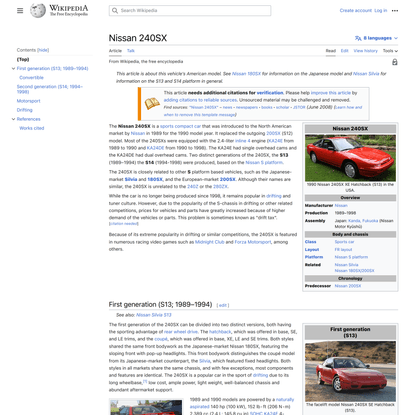Open the 'FR layout' infobox link
415x415 pixels.
343,250
